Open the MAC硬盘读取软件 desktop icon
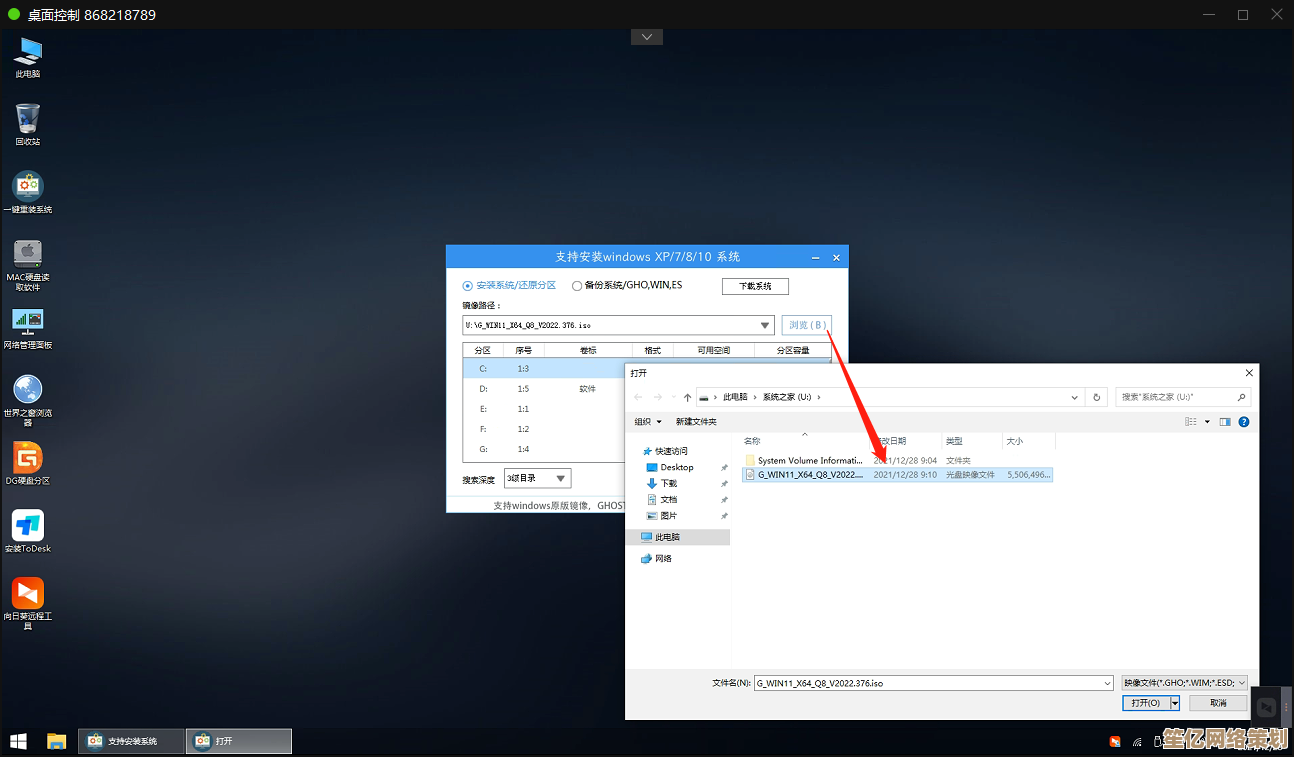Screen dimensions: 1294x757 coord(27,254)
